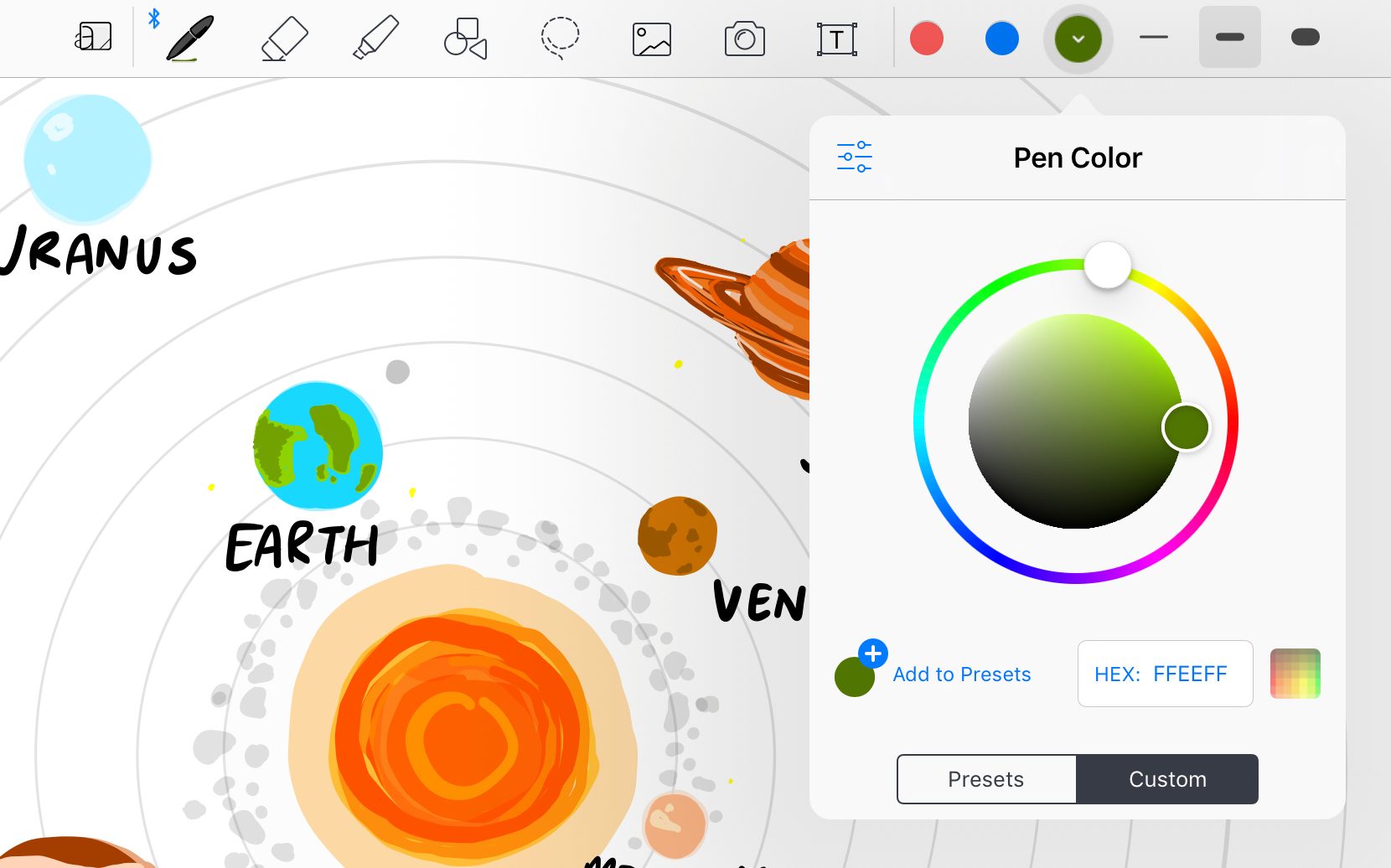Select the Pen tool
This screenshot has height=868, width=1391.
pos(190,38)
